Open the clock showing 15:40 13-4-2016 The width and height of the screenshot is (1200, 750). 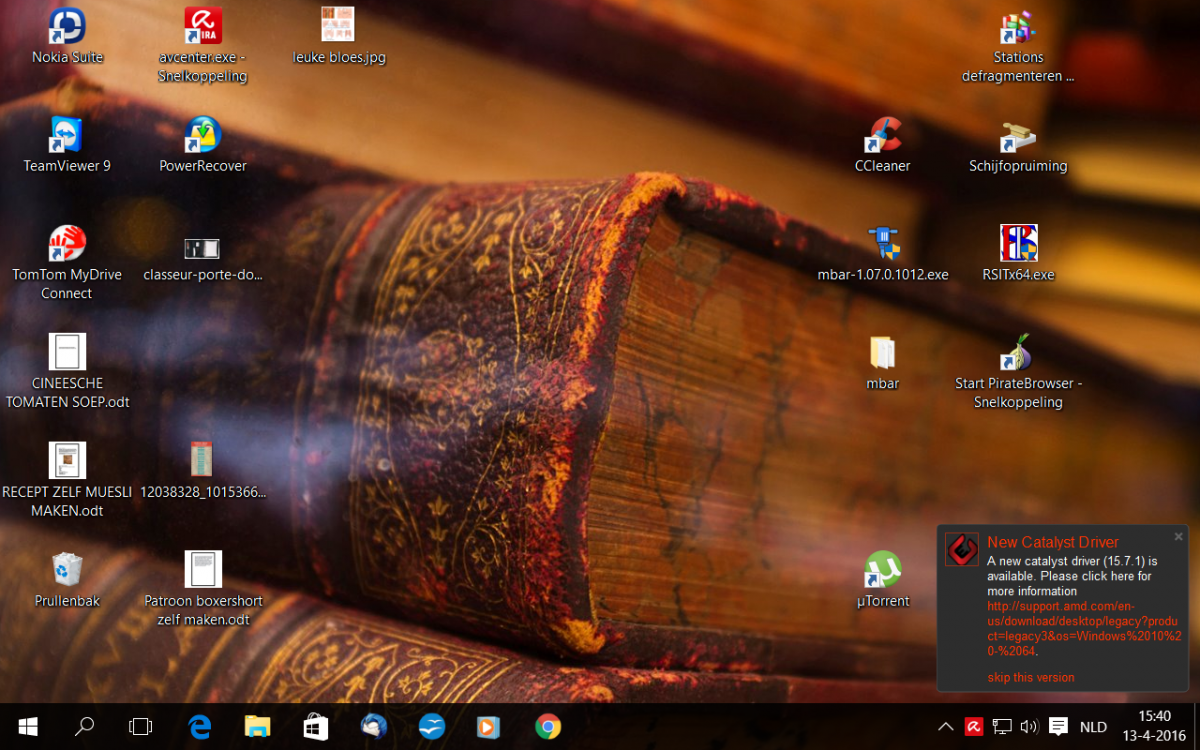coord(1154,726)
